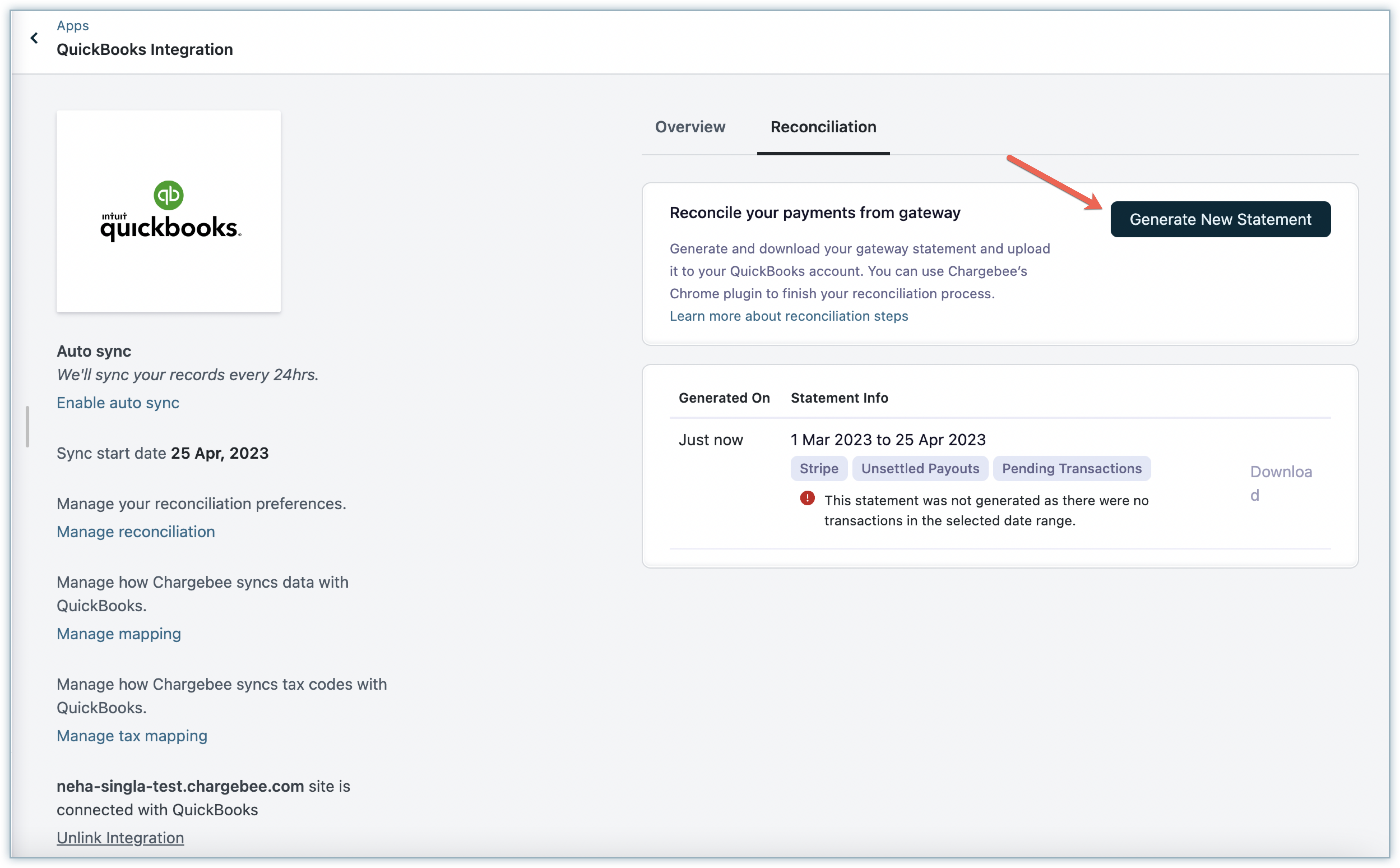
Task: Open Manage mapping link
Action: (x=118, y=634)
